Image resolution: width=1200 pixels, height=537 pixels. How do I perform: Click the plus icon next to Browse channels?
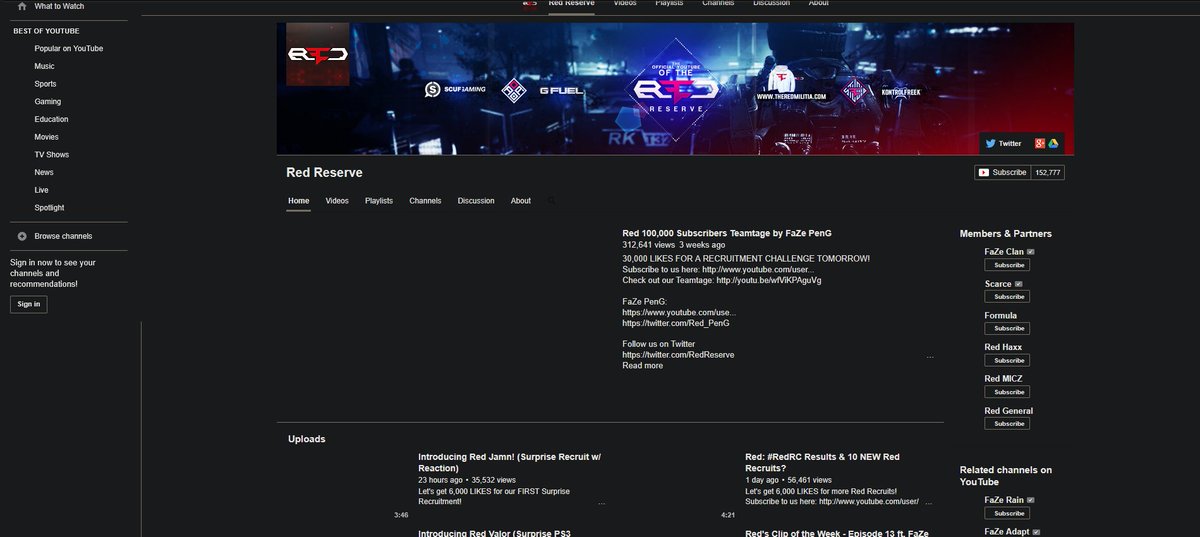tap(22, 236)
